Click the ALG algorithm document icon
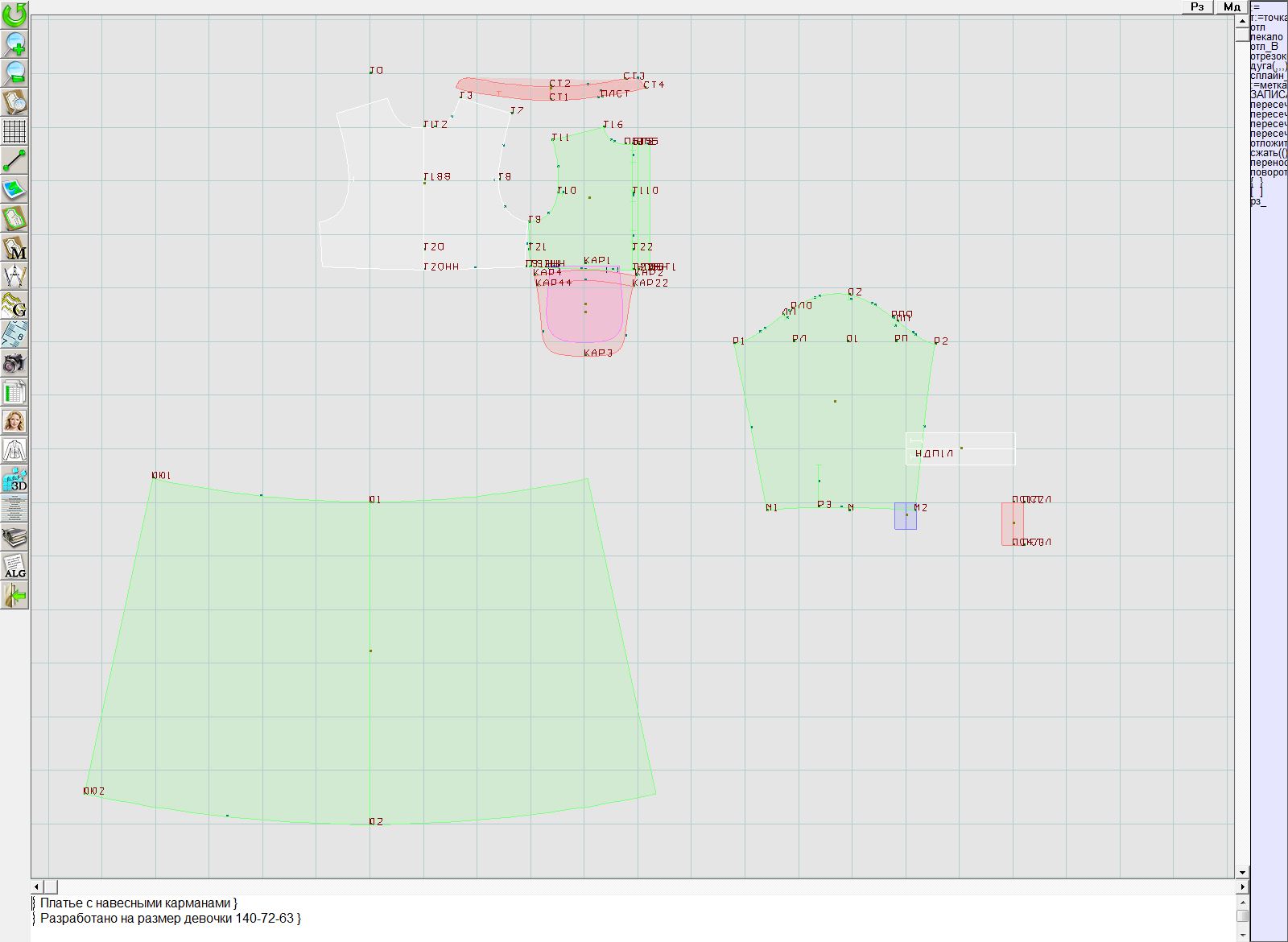1288x942 pixels. (14, 566)
